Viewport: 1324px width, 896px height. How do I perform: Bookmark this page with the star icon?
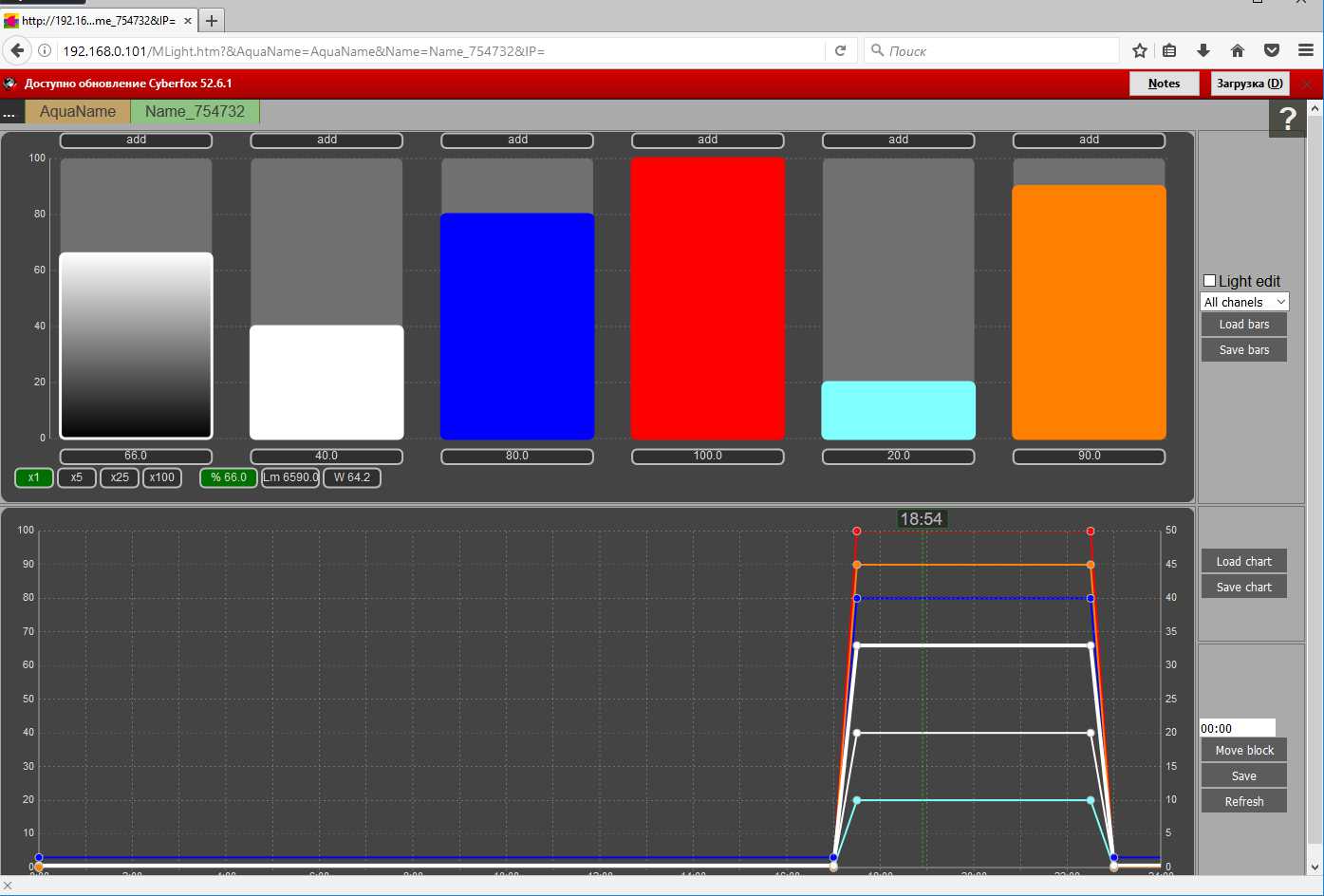1140,51
